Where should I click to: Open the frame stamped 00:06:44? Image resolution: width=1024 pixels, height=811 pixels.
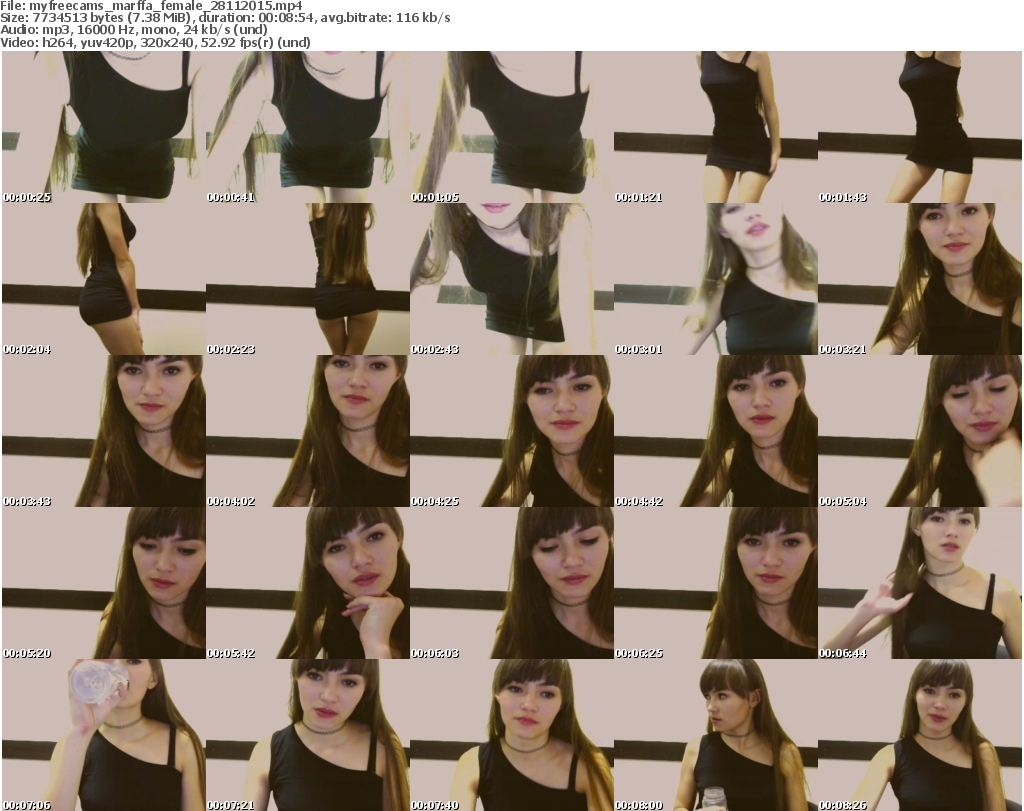coord(920,583)
